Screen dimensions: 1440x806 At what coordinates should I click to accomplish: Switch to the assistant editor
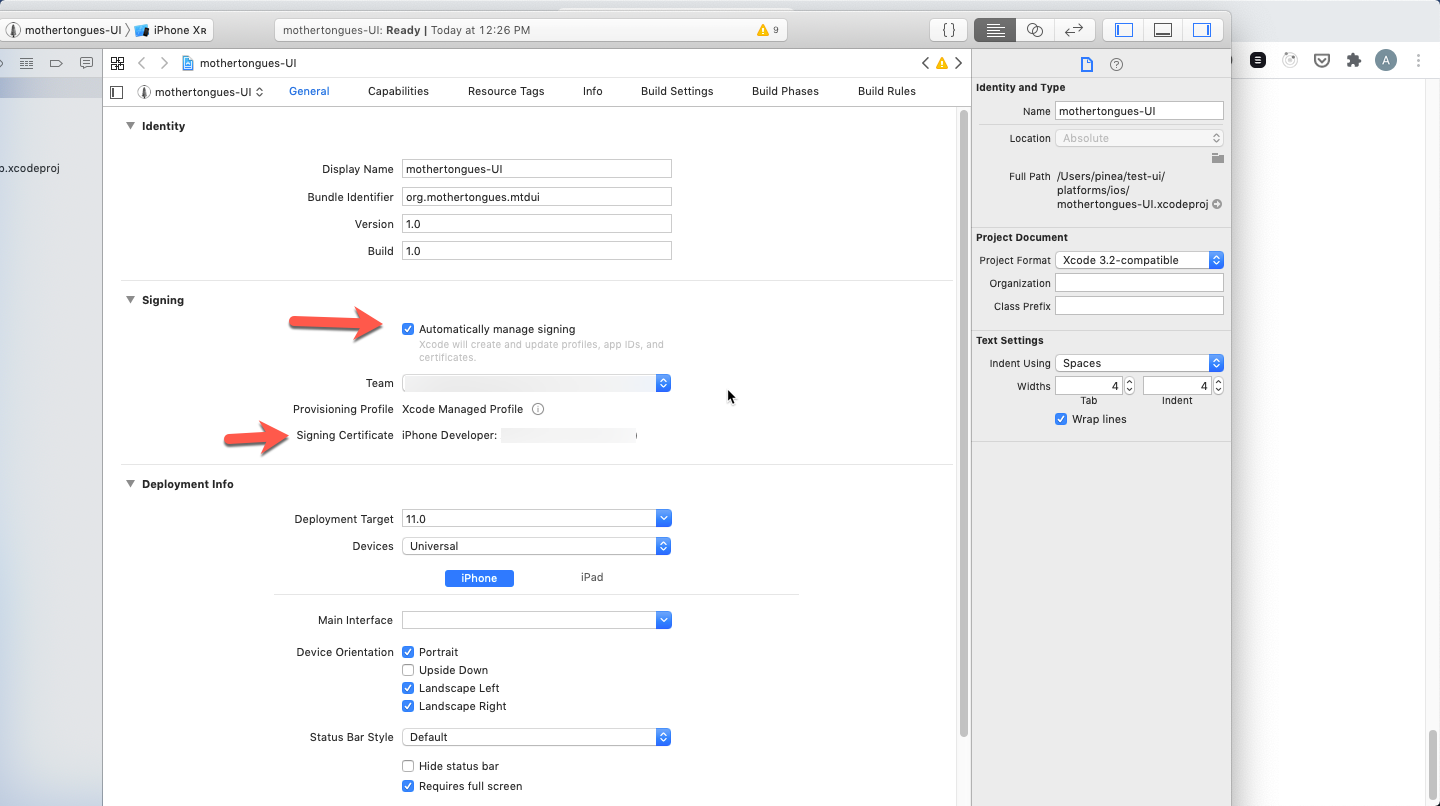coord(1035,30)
